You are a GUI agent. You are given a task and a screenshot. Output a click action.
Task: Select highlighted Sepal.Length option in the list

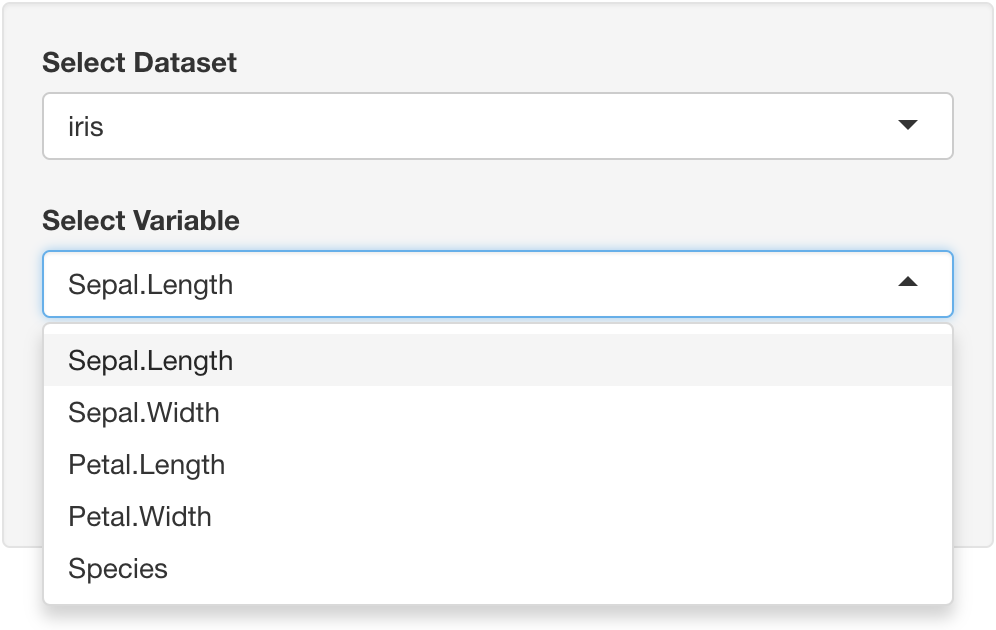150,360
